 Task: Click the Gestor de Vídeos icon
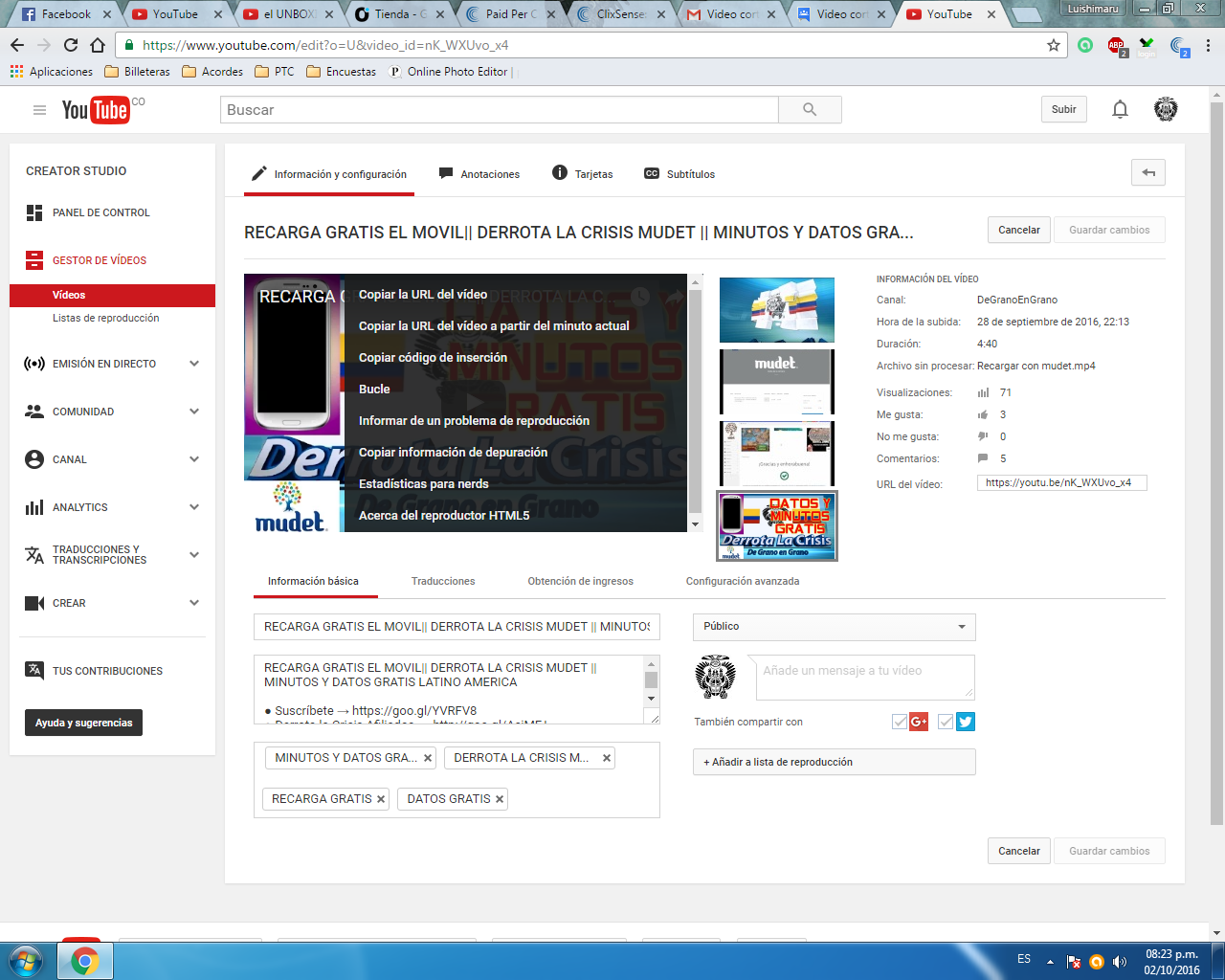tap(34, 259)
